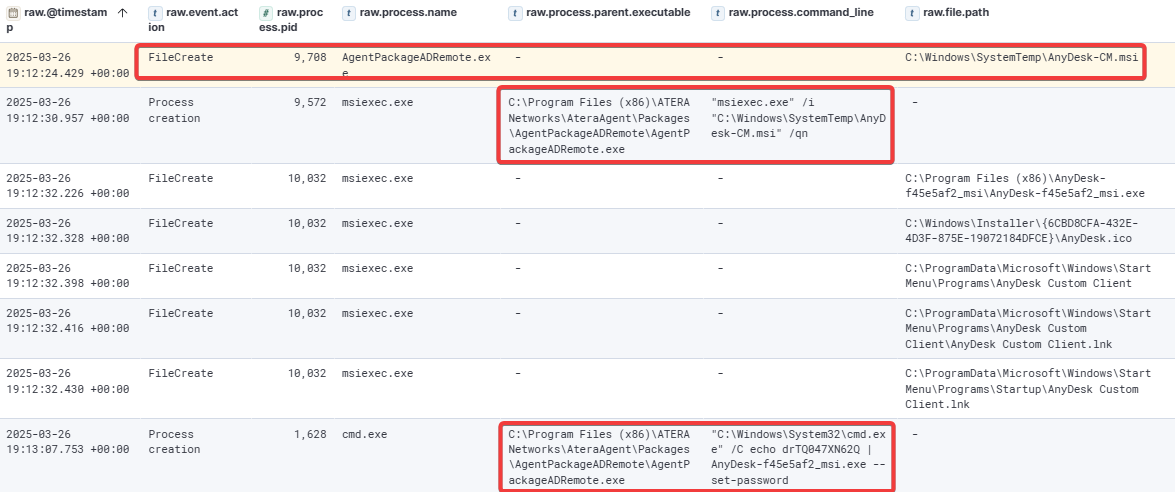Select the timestamp cell 19:13:07.753
1175x492 pixels.
(x=67, y=442)
